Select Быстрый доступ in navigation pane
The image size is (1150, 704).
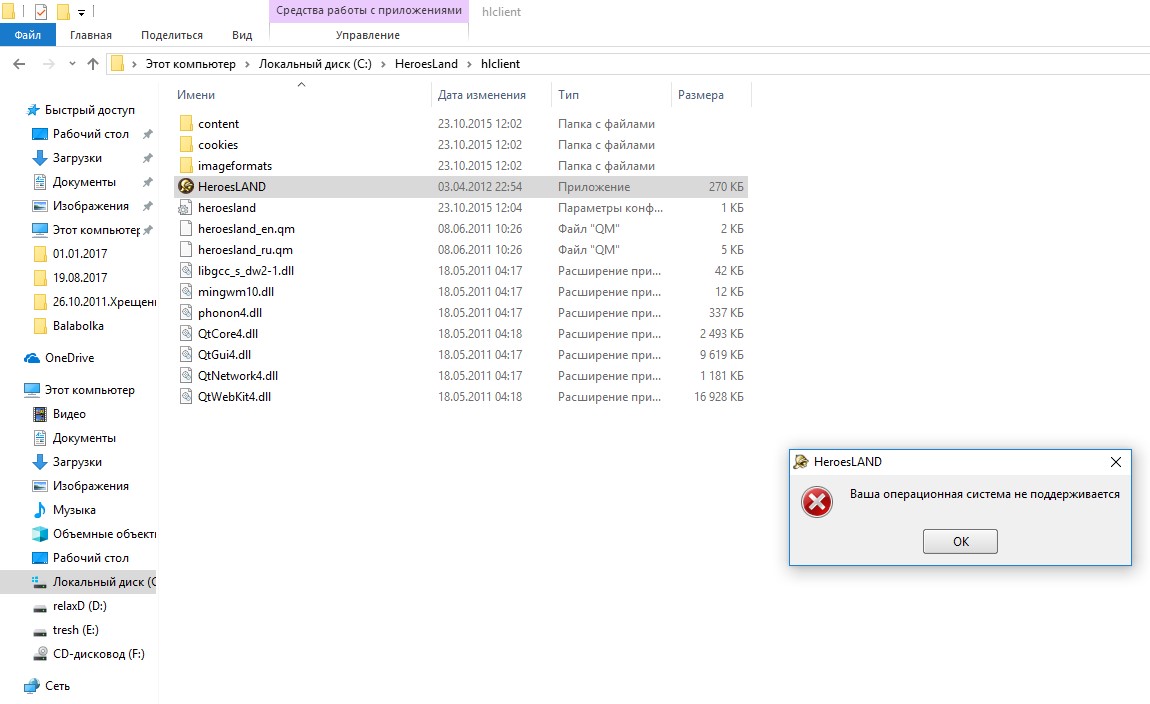pyautogui.click(x=89, y=110)
